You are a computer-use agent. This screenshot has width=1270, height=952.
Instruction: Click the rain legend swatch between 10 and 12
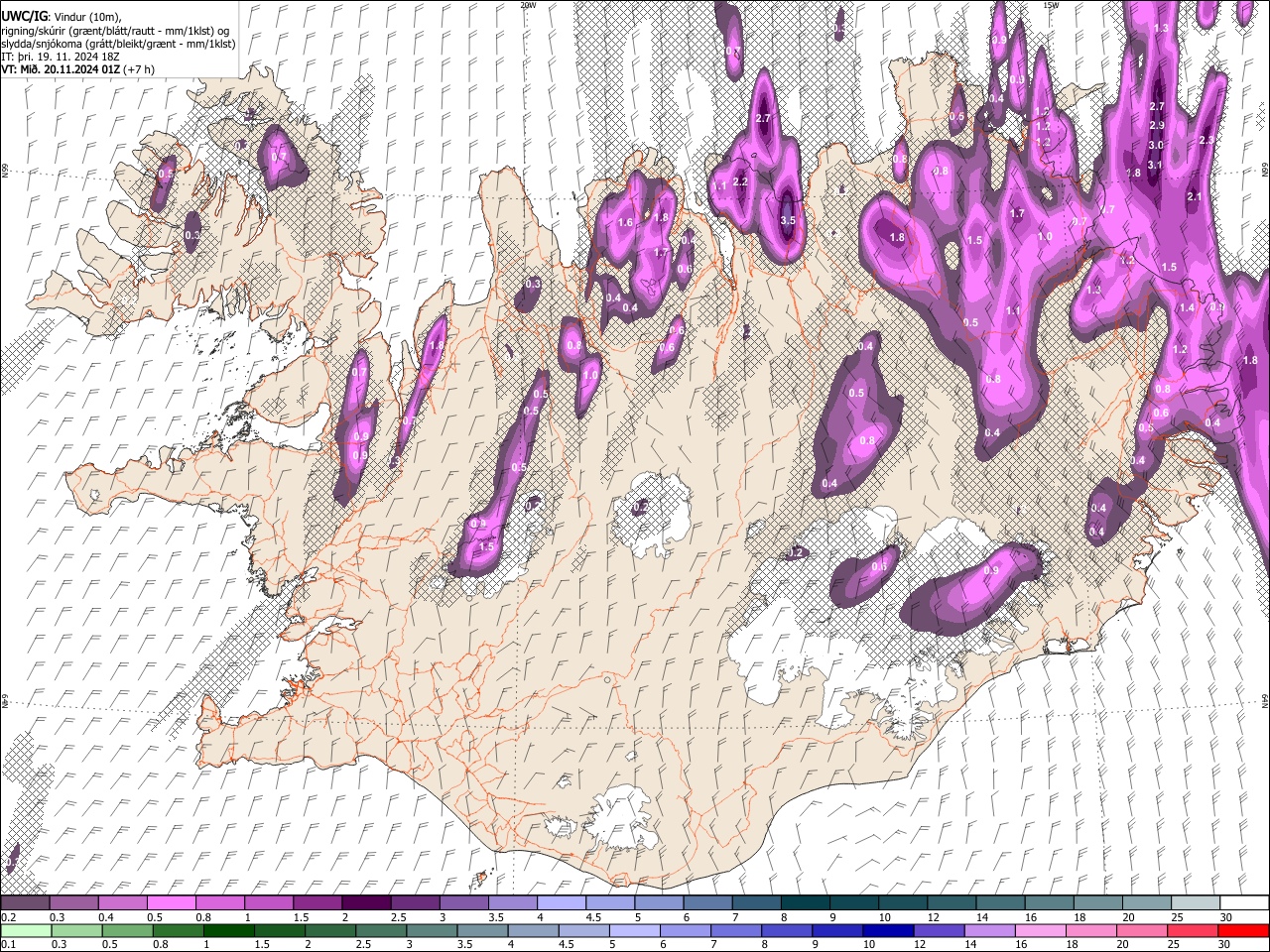[x=890, y=930]
